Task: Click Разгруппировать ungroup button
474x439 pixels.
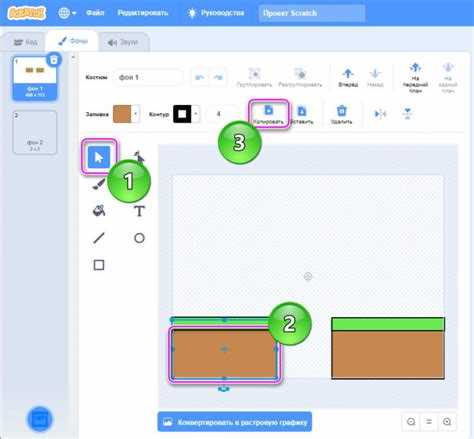Action: (x=300, y=77)
